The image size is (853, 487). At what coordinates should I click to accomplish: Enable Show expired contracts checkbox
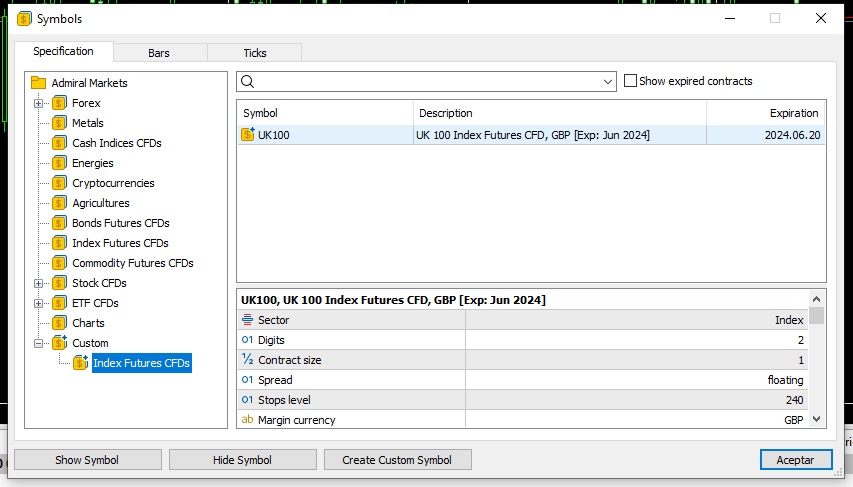[x=630, y=81]
